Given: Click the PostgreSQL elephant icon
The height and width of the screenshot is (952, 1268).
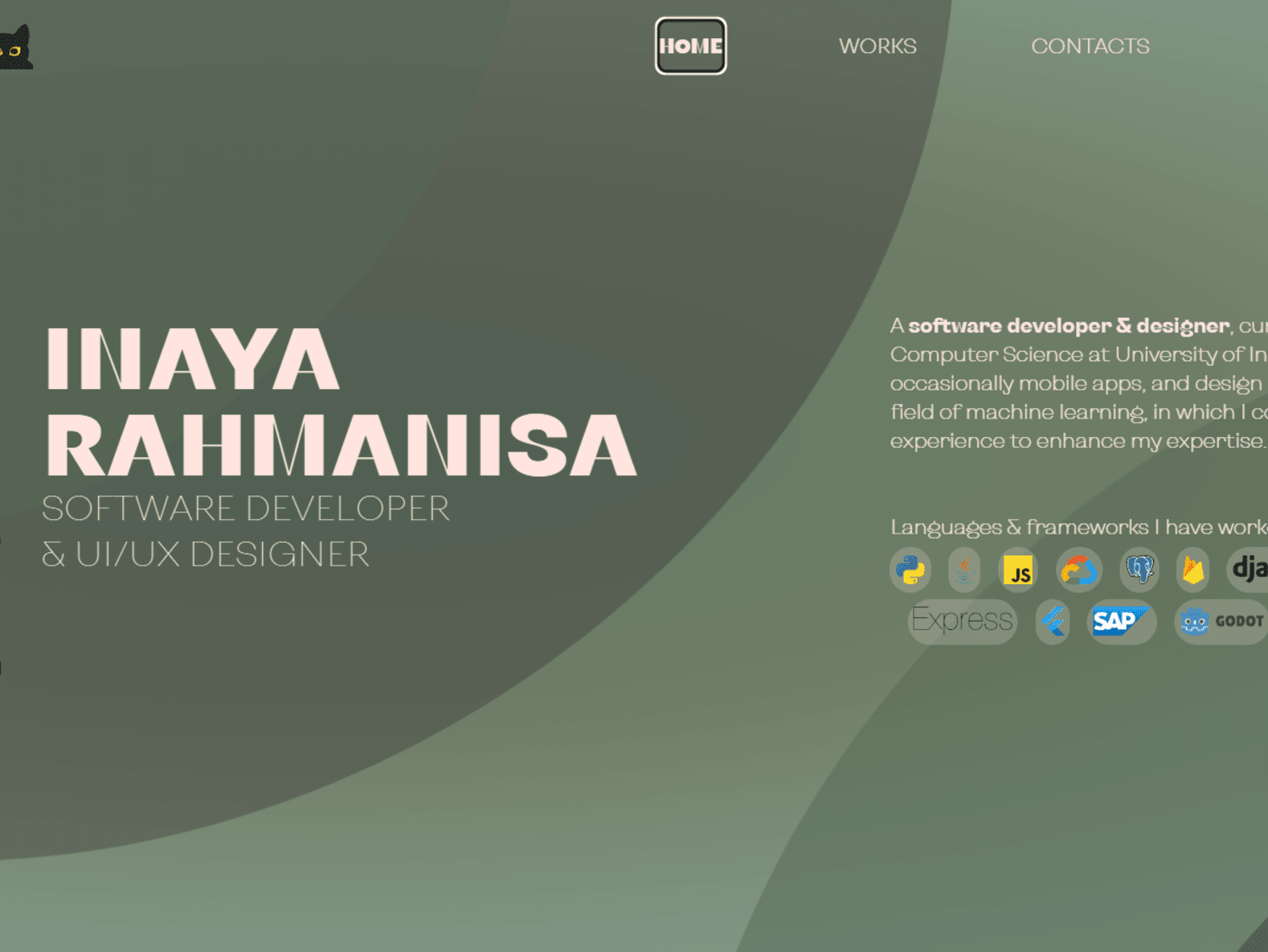Looking at the screenshot, I should click(x=1140, y=569).
